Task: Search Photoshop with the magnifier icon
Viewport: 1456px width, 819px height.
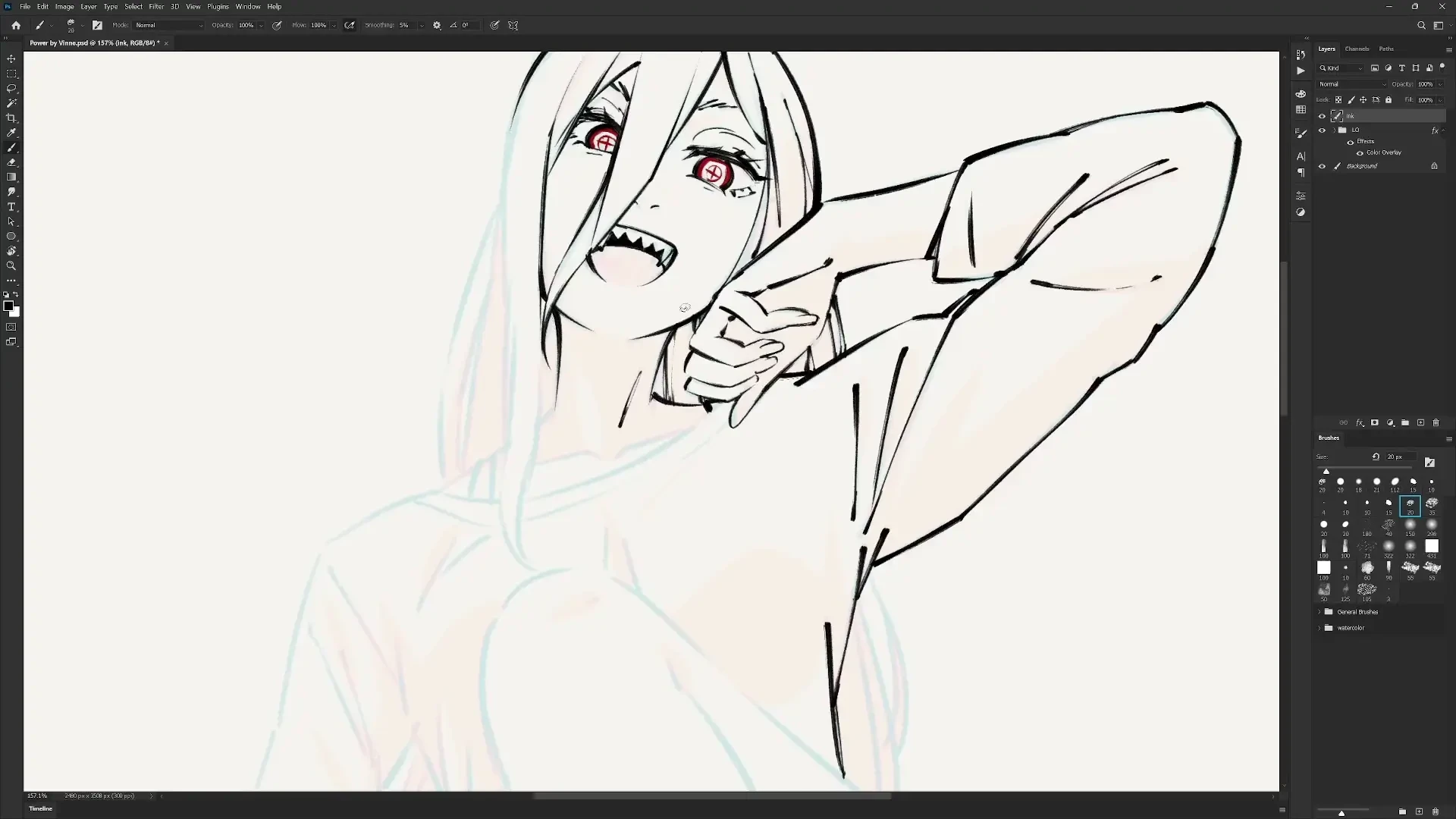Action: tap(1421, 25)
